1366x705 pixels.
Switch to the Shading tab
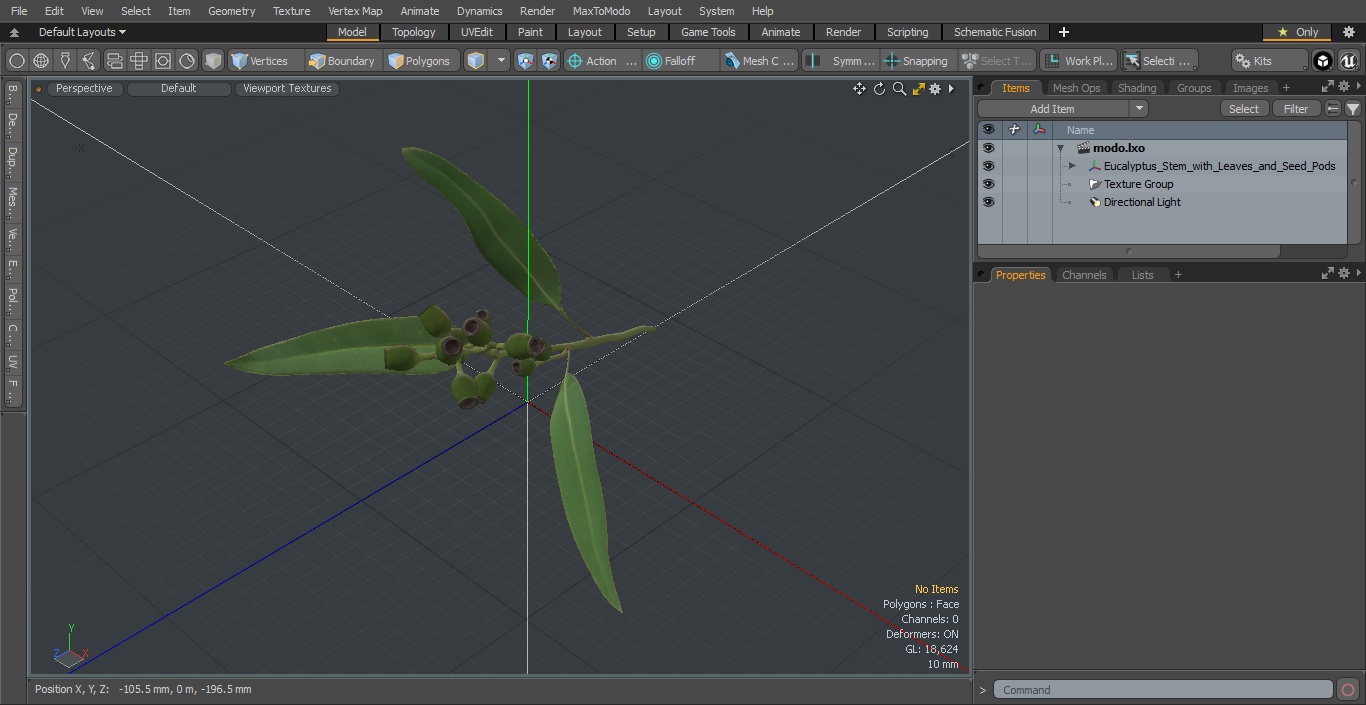(x=1137, y=88)
